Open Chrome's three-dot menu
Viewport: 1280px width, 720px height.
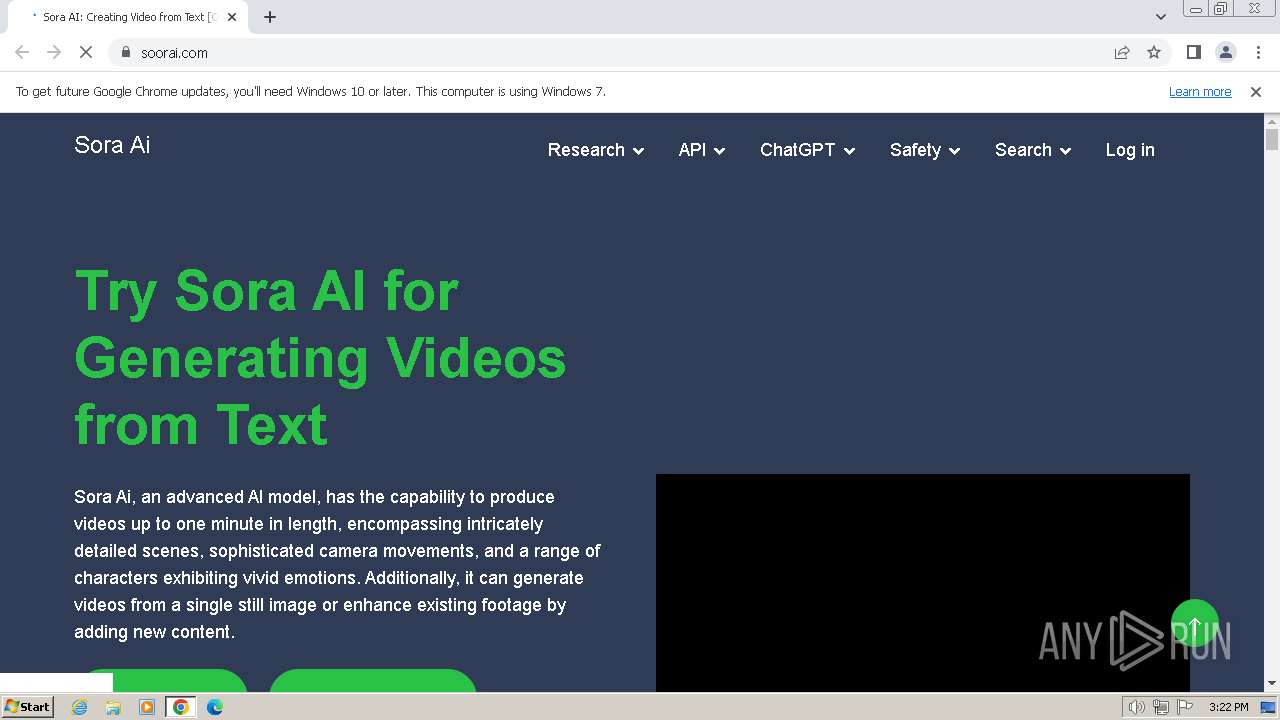[x=1258, y=53]
